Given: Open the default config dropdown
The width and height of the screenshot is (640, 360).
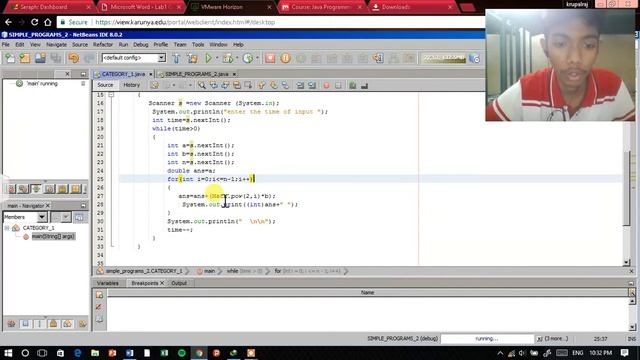Looking at the screenshot, I should pos(162,58).
